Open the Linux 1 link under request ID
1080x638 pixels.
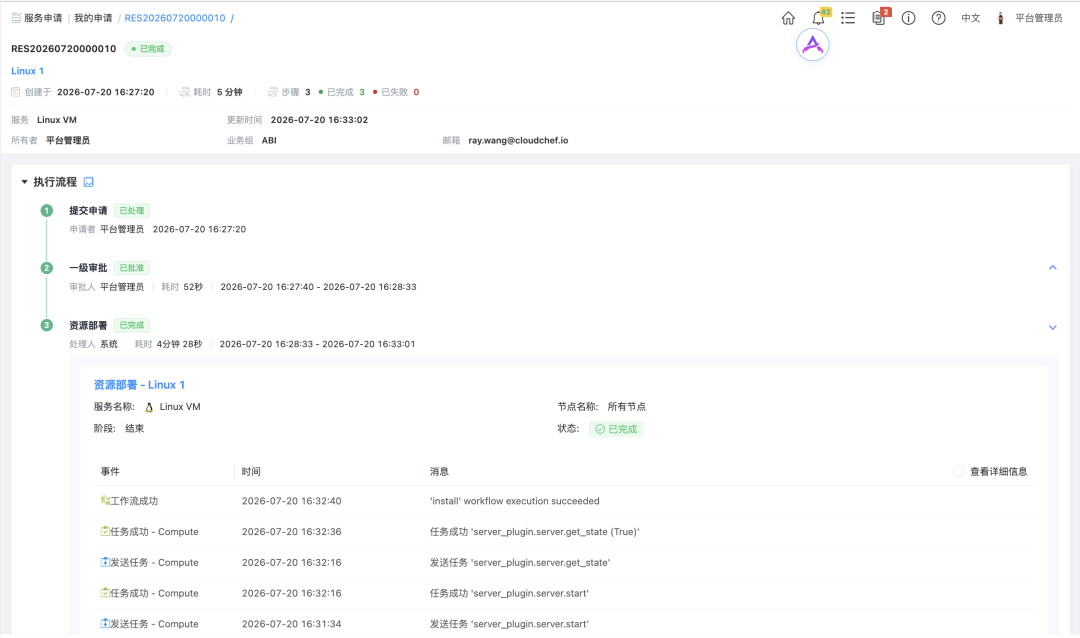28,71
